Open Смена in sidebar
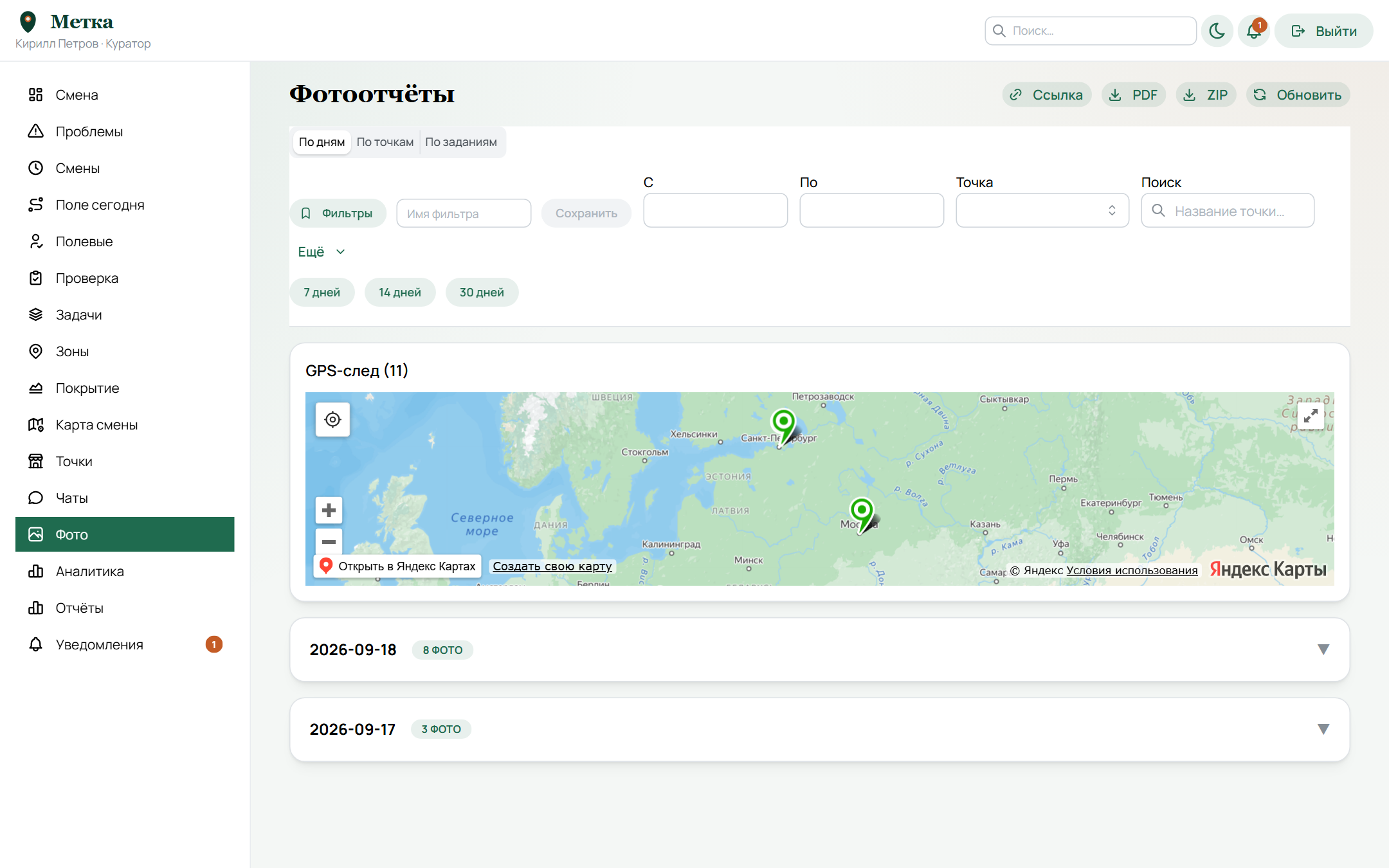1389x868 pixels. pos(125,95)
